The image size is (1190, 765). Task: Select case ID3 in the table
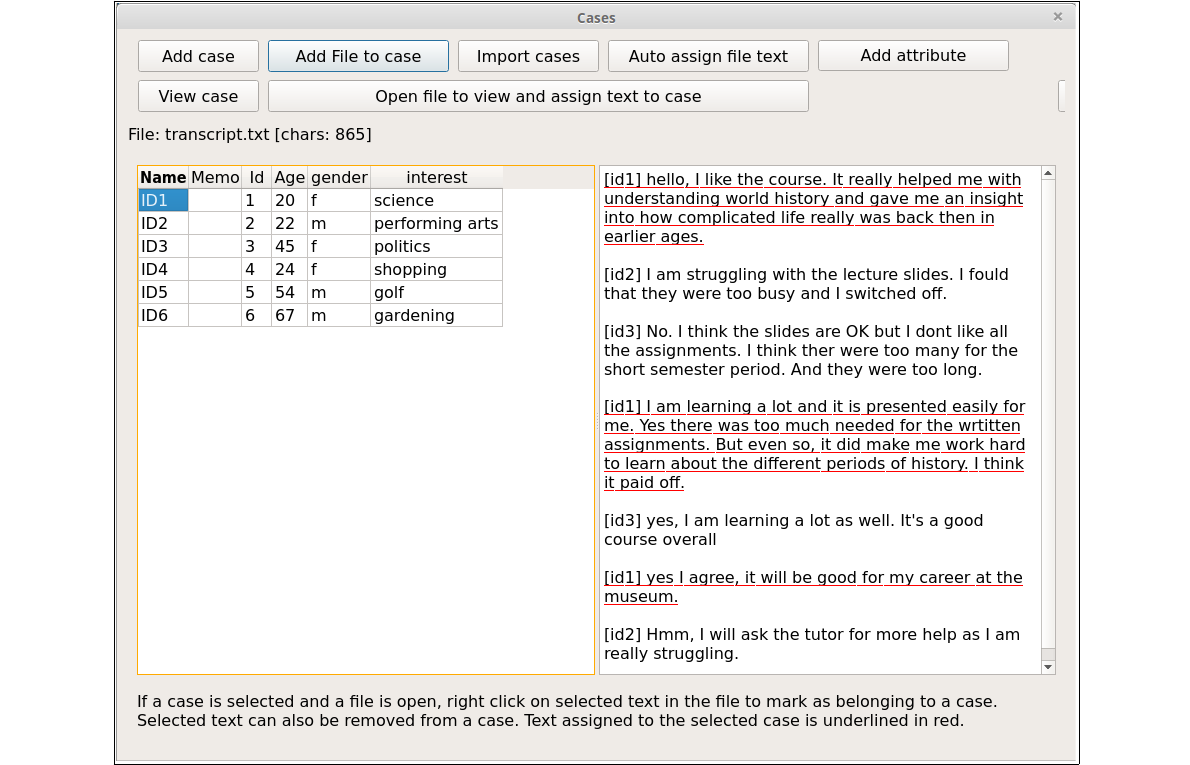click(163, 246)
